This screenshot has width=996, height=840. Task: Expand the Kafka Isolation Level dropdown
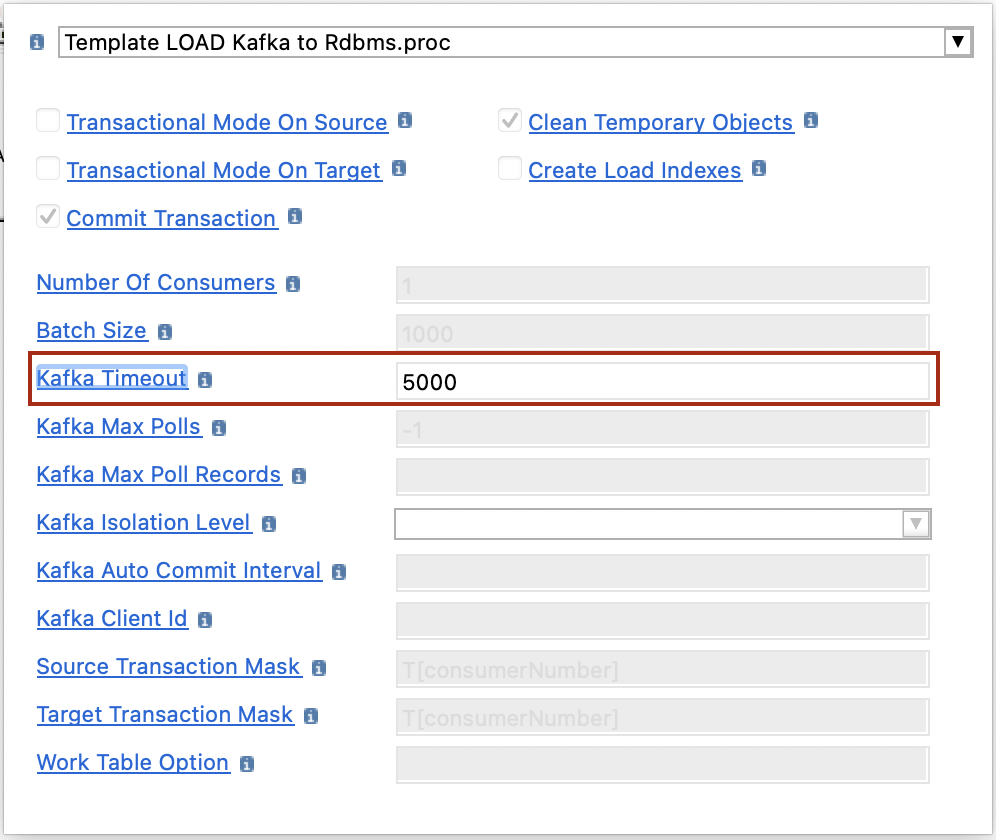(916, 523)
